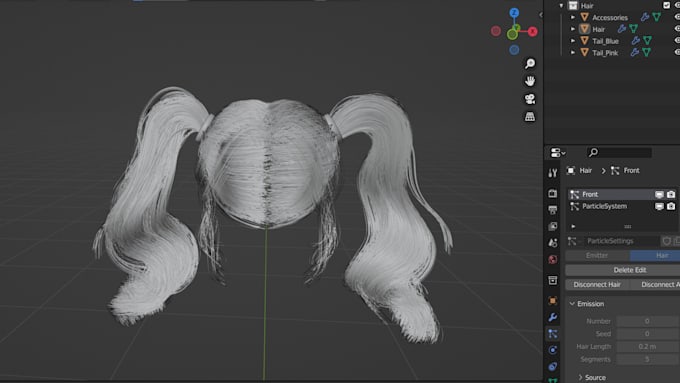Toggle render camera for ParticleSystem entry
The width and height of the screenshot is (680, 383).
coord(671,206)
